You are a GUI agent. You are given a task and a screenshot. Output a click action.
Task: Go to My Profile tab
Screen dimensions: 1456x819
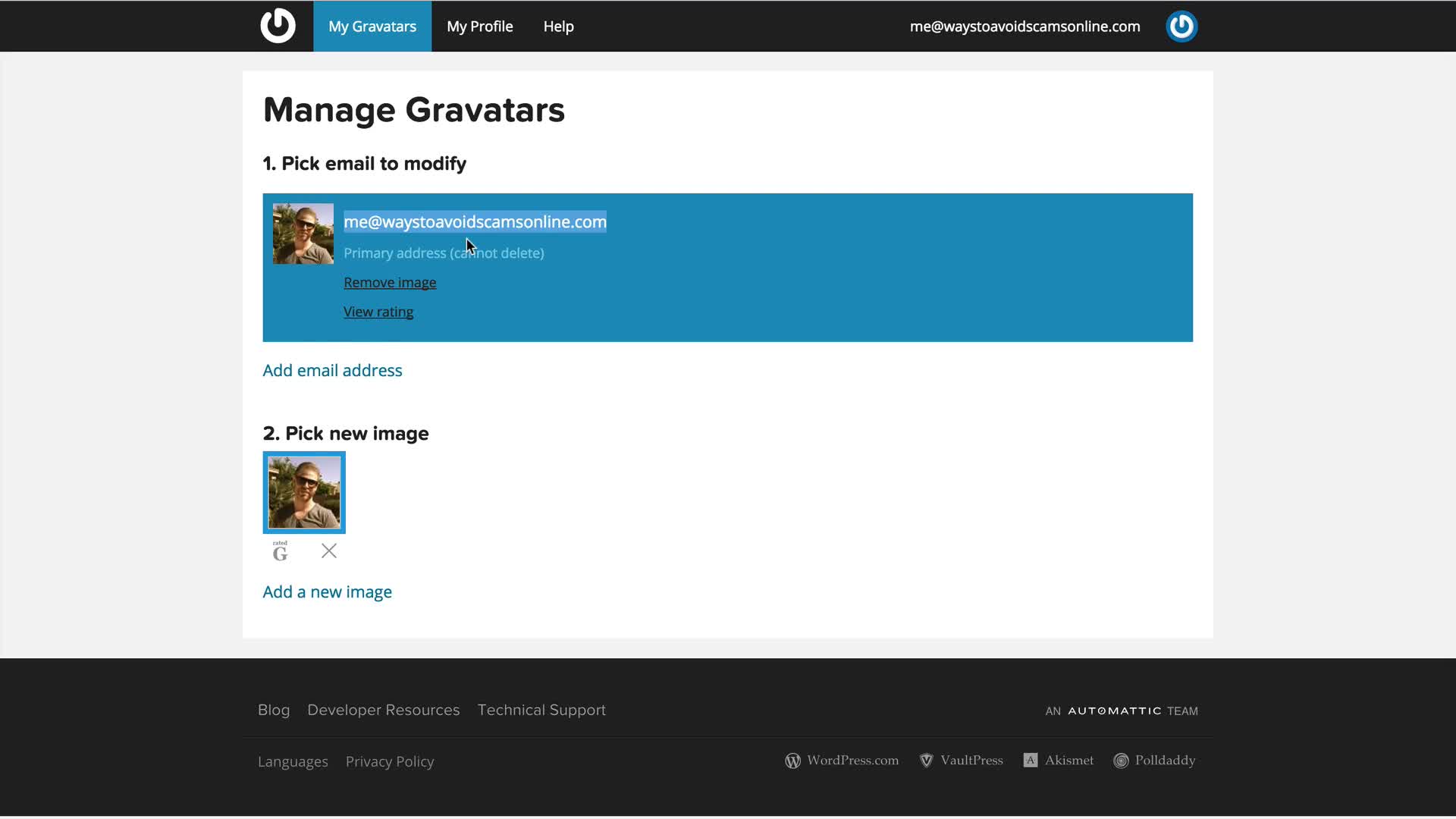(x=480, y=26)
